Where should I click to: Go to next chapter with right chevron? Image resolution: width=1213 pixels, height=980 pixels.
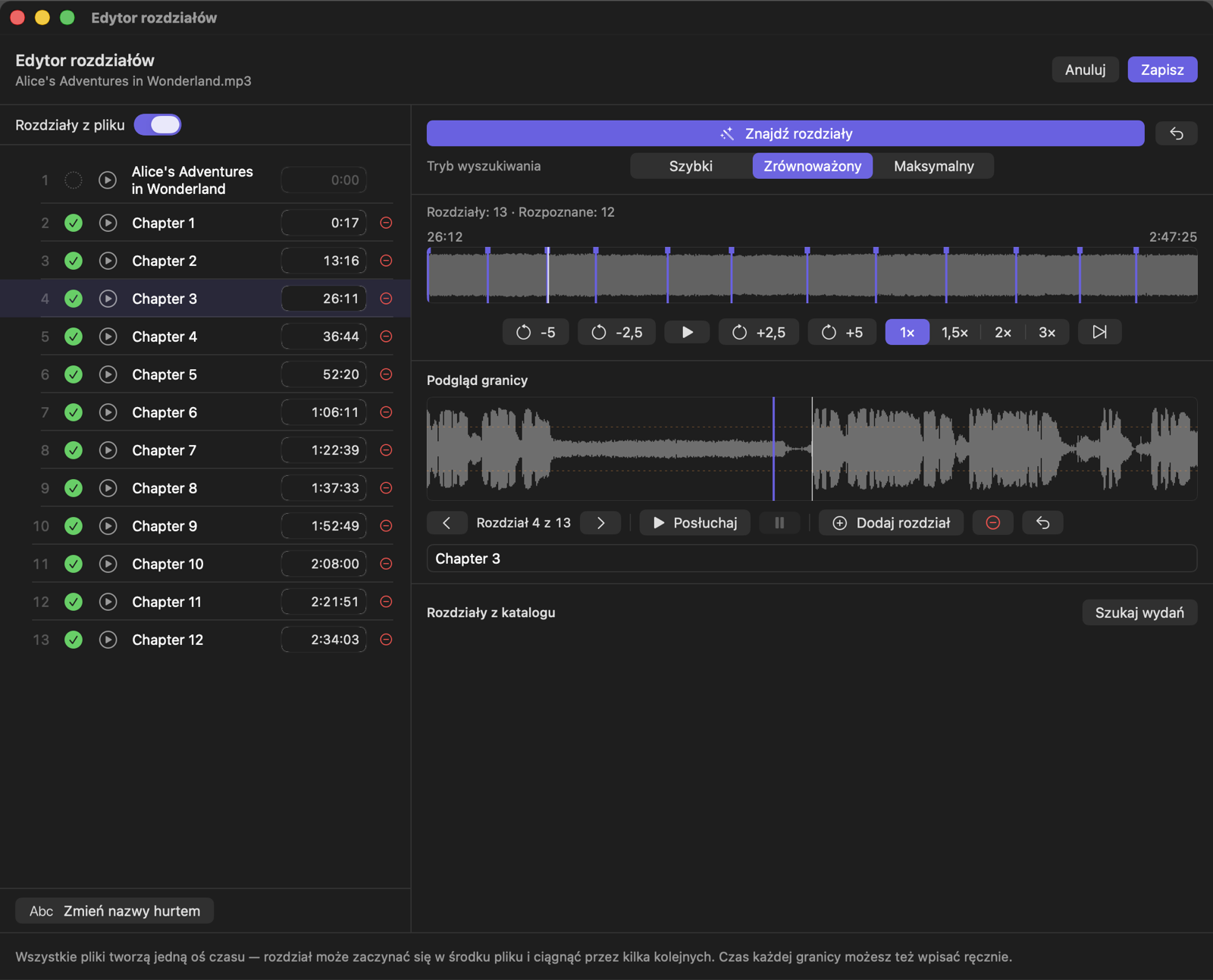point(600,523)
